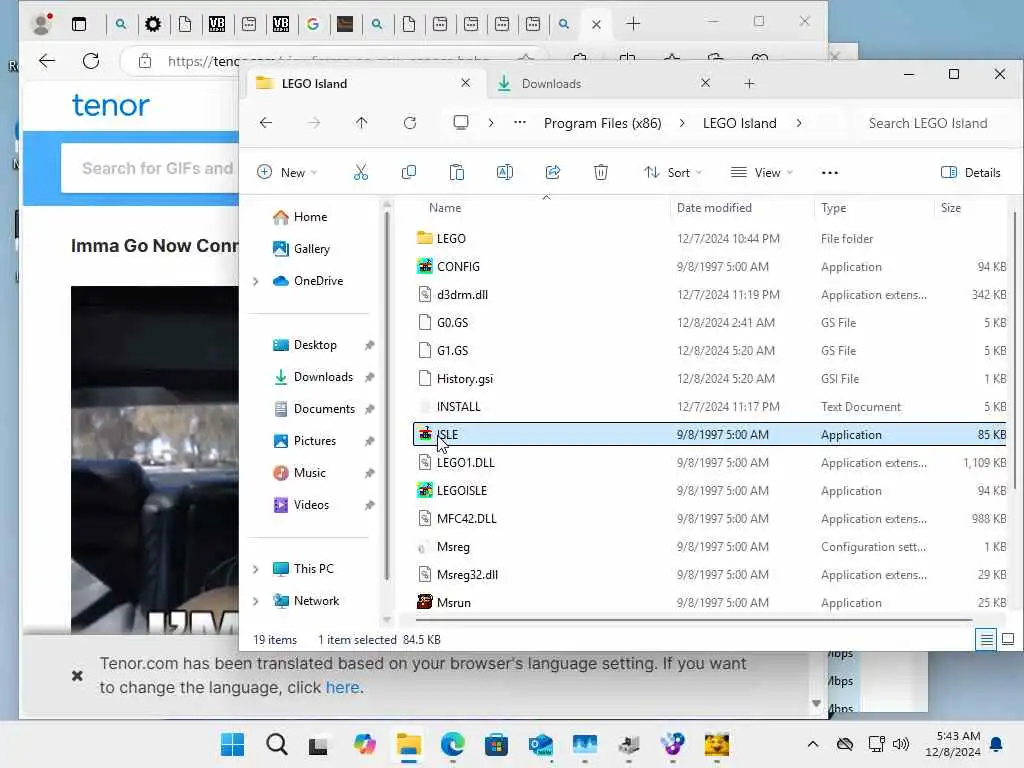Open the see-more three-dot toolbar menu

tap(829, 172)
